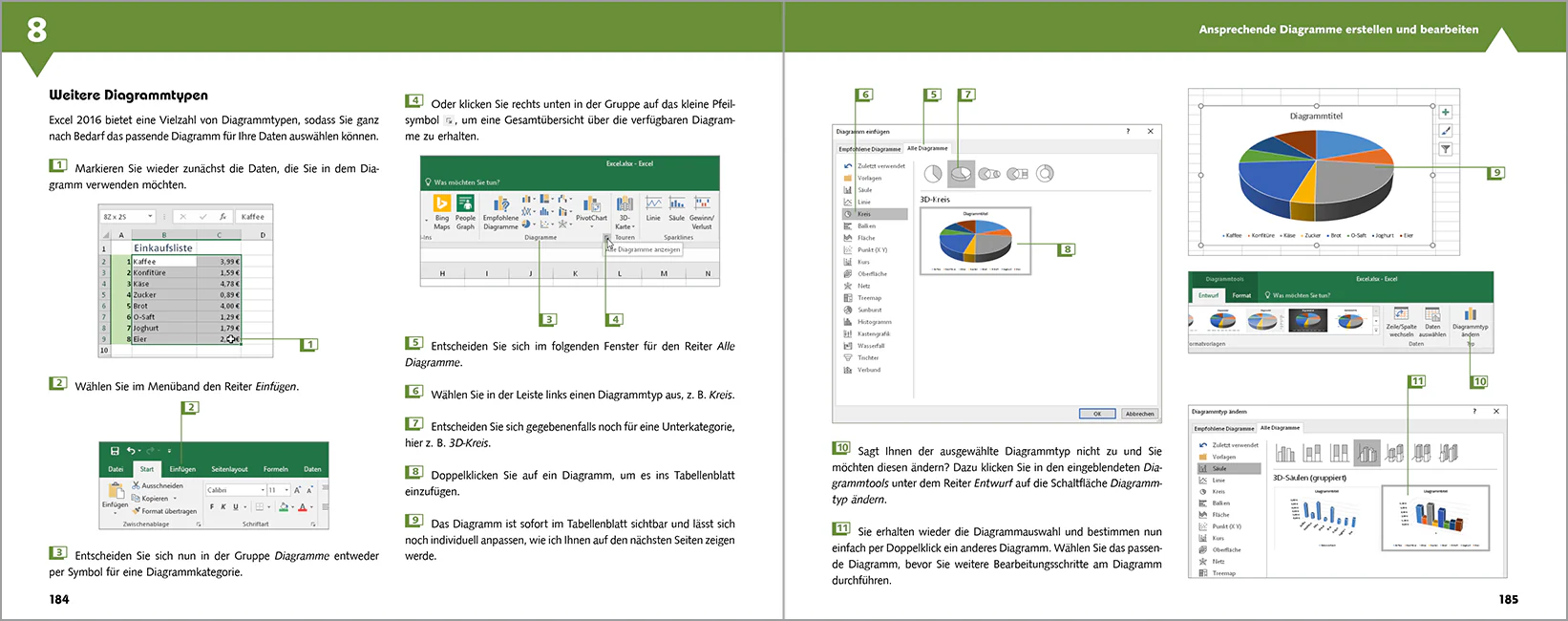The image size is (1568, 621).
Task: Select the Alle Diagramme tab in Diagramm einfügen
Action: click(927, 148)
